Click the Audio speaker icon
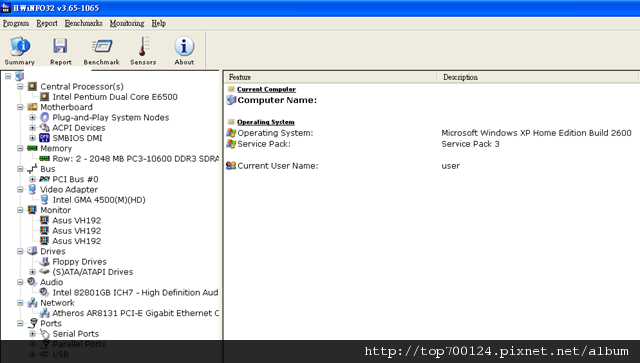Image resolution: width=640 pixels, height=363 pixels. pos(32,282)
